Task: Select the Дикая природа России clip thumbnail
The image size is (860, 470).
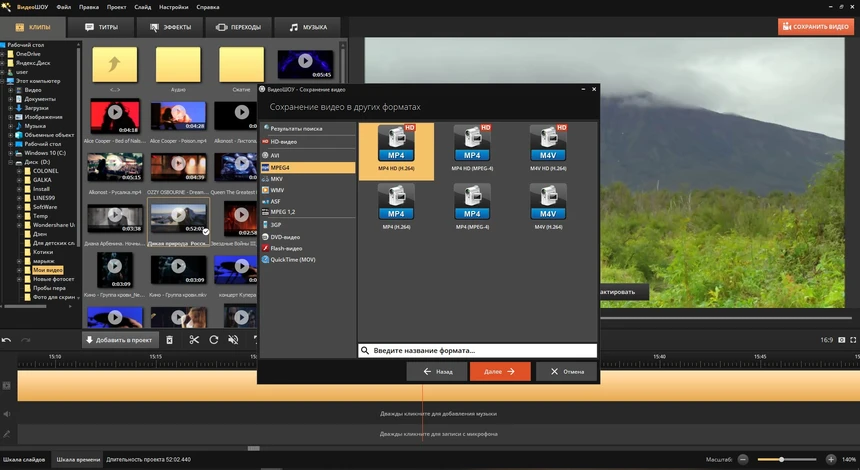Action: coord(178,217)
